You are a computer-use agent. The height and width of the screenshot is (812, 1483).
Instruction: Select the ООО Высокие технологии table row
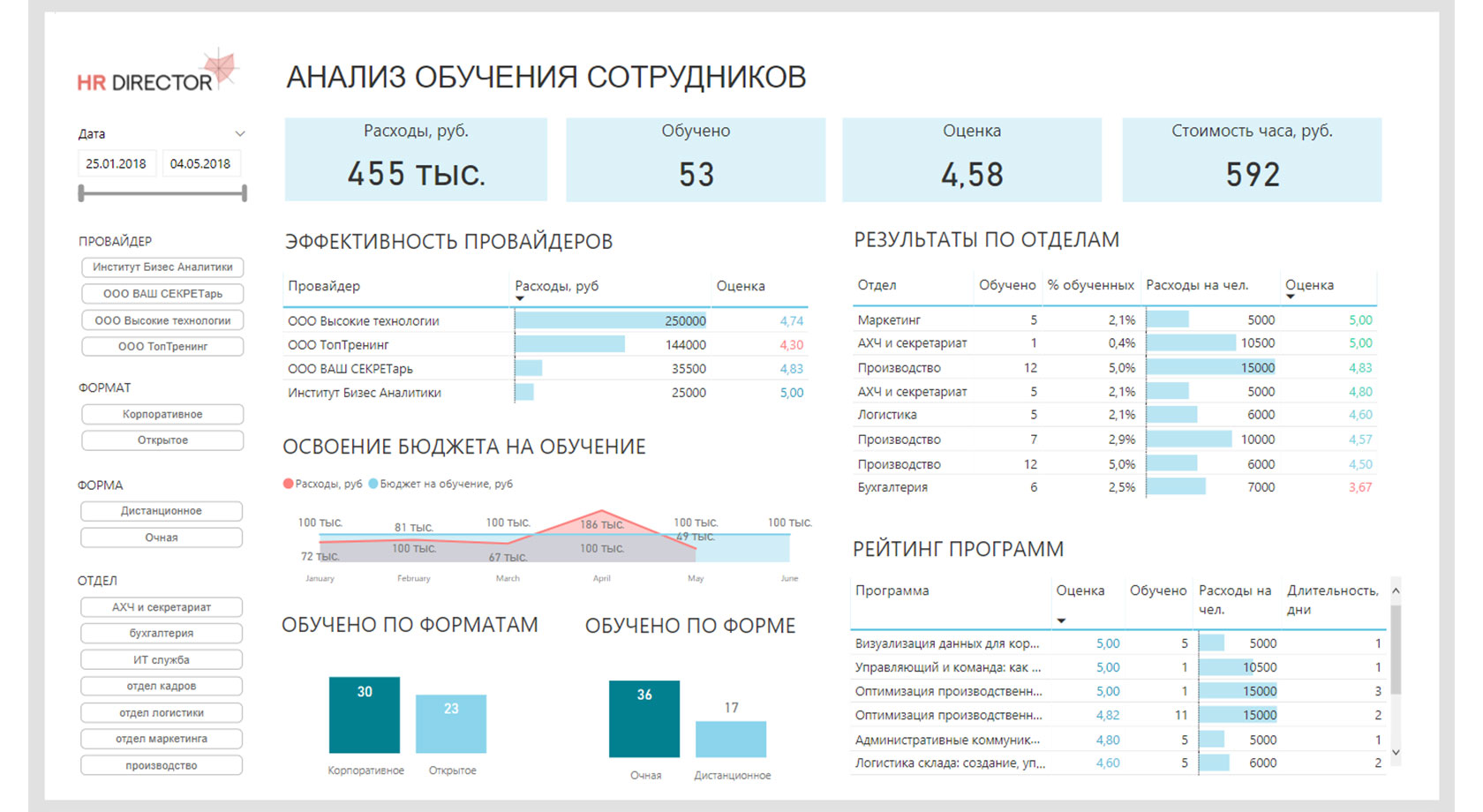click(546, 321)
